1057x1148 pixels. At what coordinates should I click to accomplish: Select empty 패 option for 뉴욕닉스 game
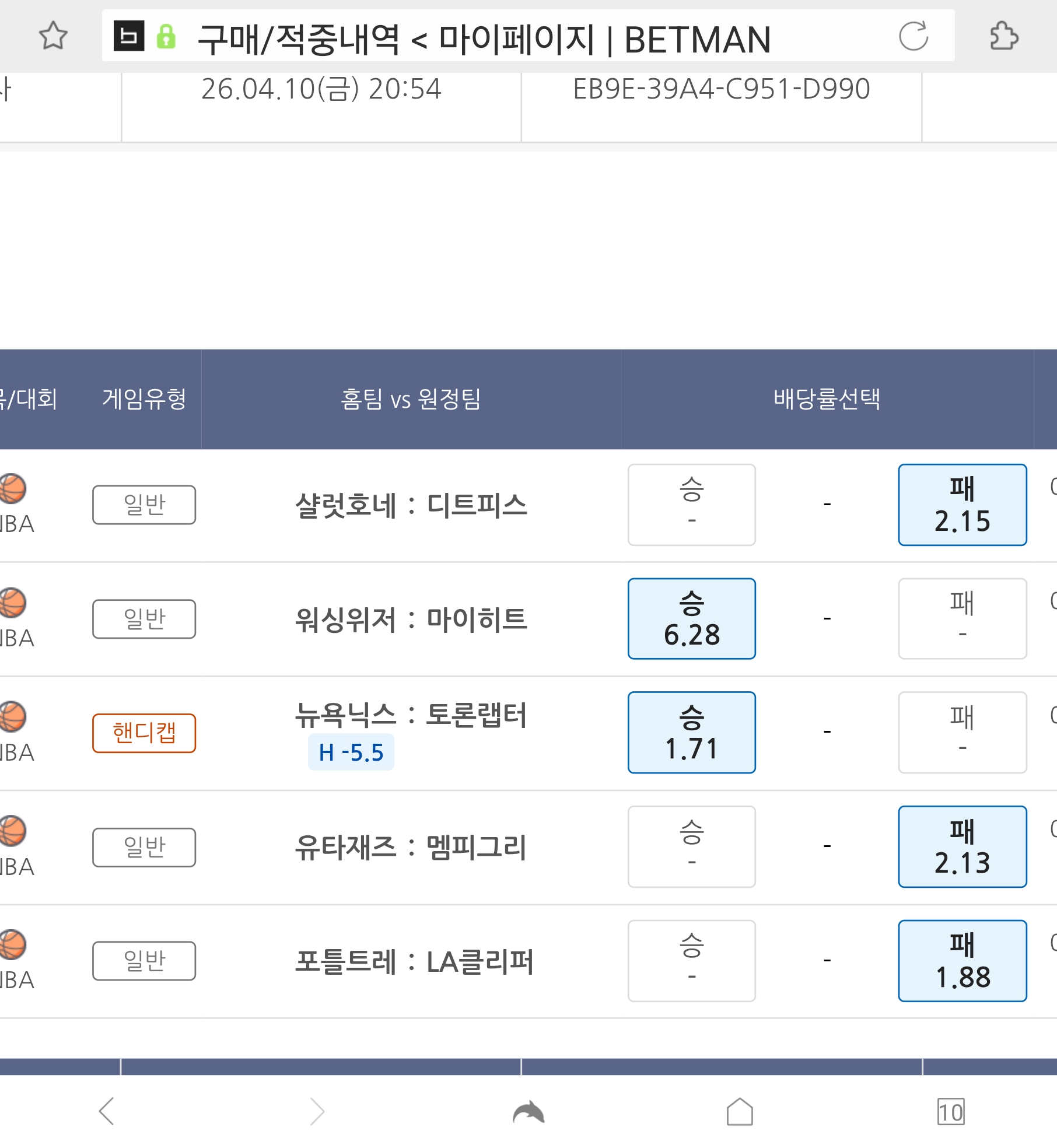(963, 732)
